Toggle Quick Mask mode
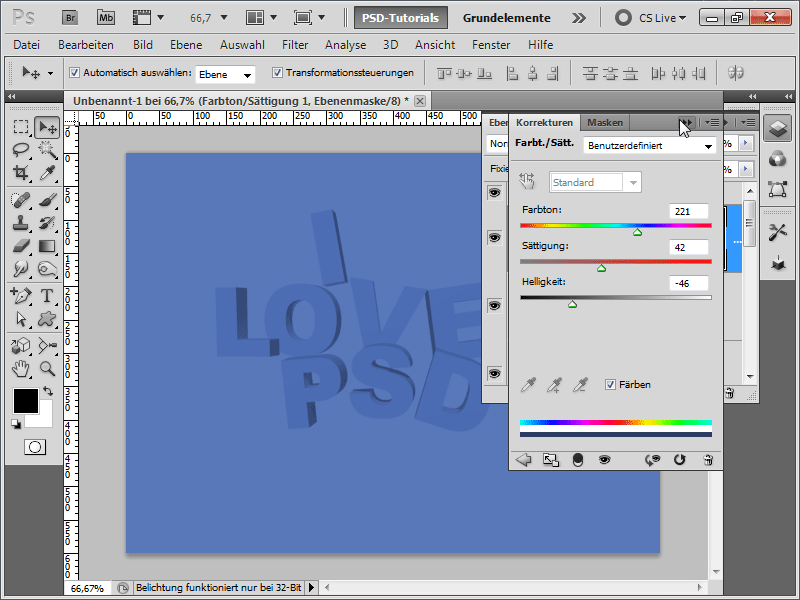Screen dimensions: 800x600 coord(35,447)
